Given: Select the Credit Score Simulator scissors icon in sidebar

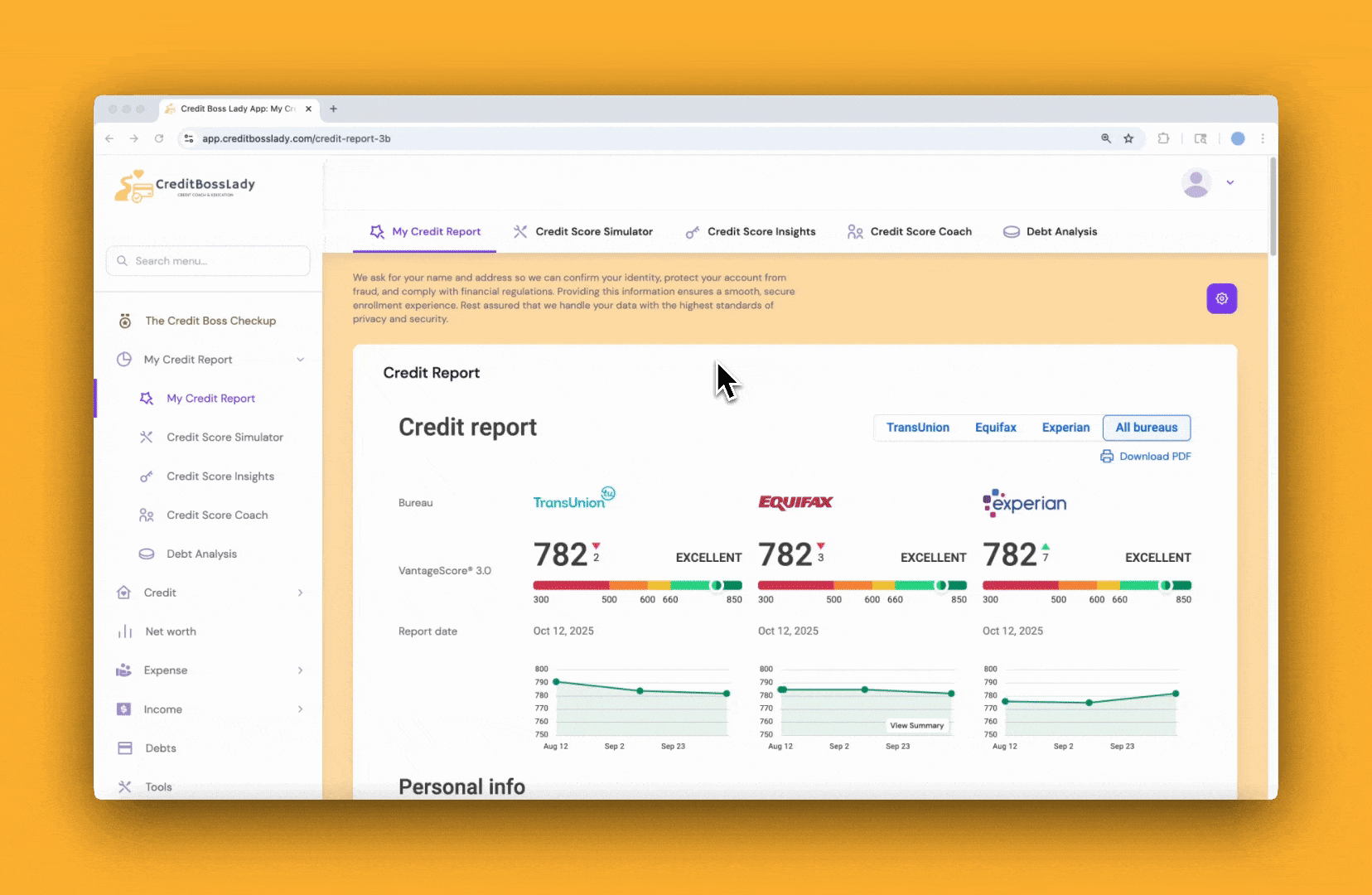Looking at the screenshot, I should pyautogui.click(x=147, y=437).
